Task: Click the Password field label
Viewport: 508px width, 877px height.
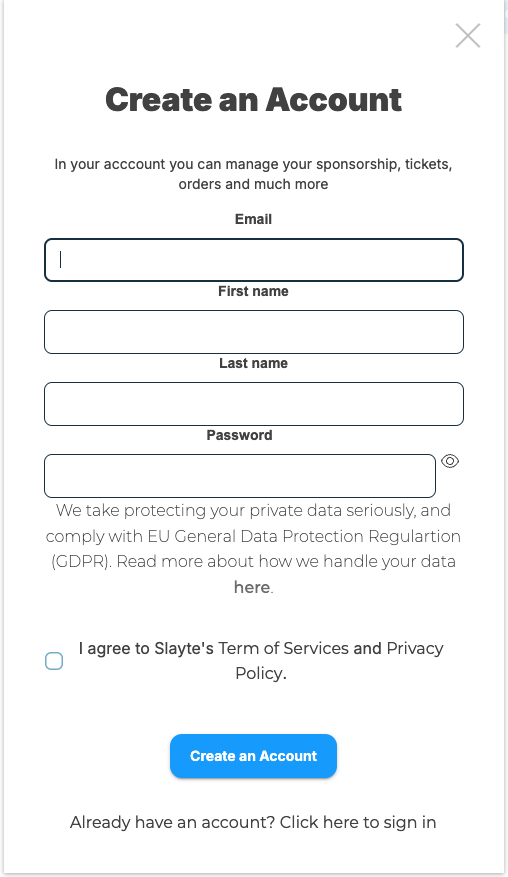Action: click(x=239, y=435)
